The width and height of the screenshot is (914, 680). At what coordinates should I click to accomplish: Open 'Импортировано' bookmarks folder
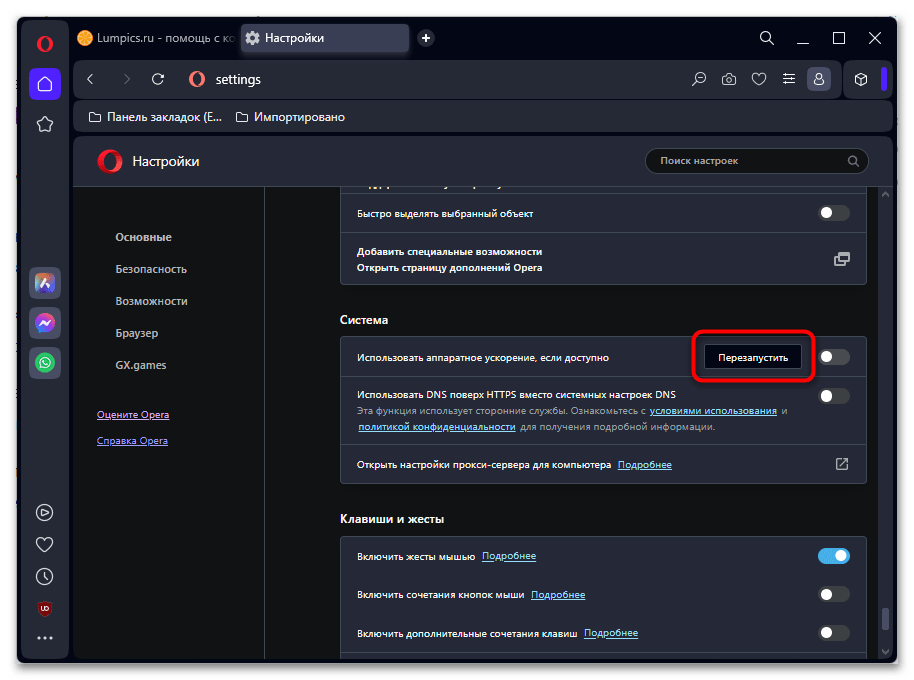pos(290,117)
